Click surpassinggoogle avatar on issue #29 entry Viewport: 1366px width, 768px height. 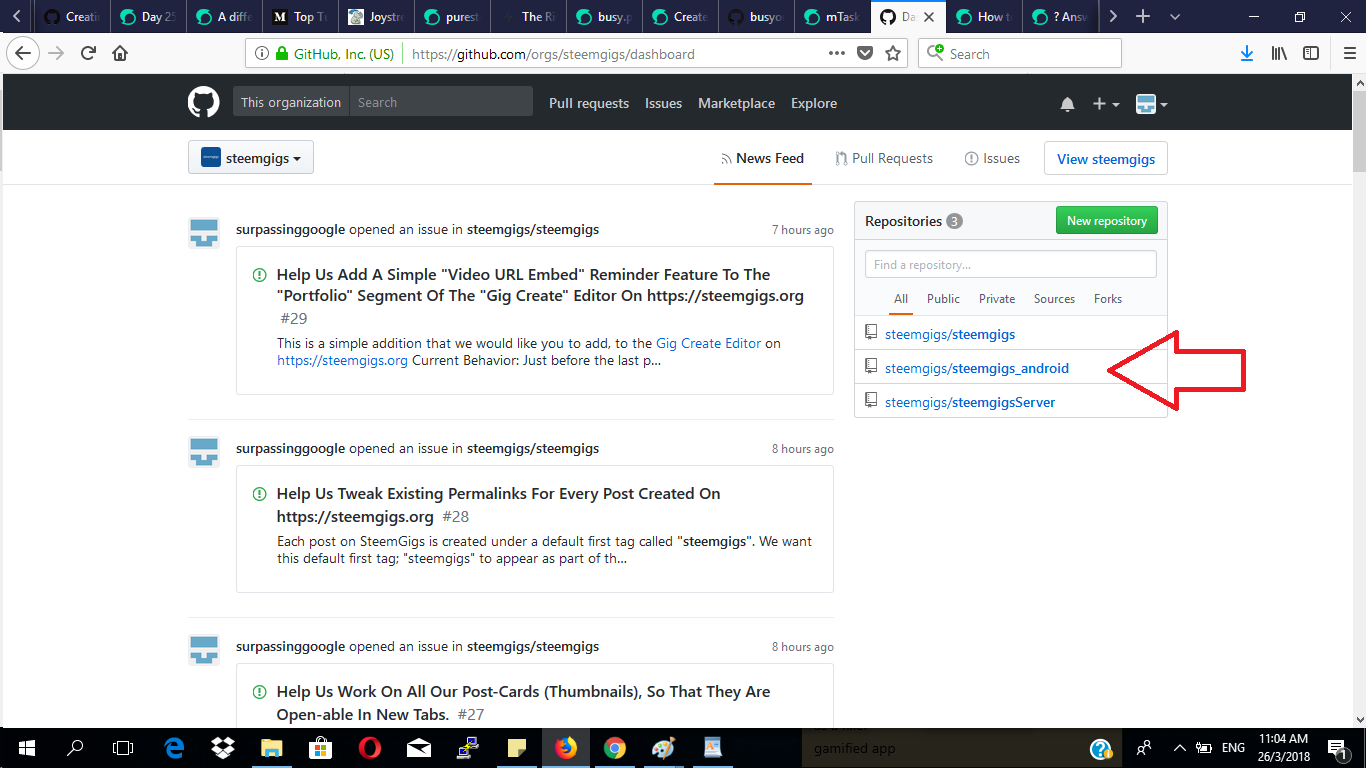[204, 232]
